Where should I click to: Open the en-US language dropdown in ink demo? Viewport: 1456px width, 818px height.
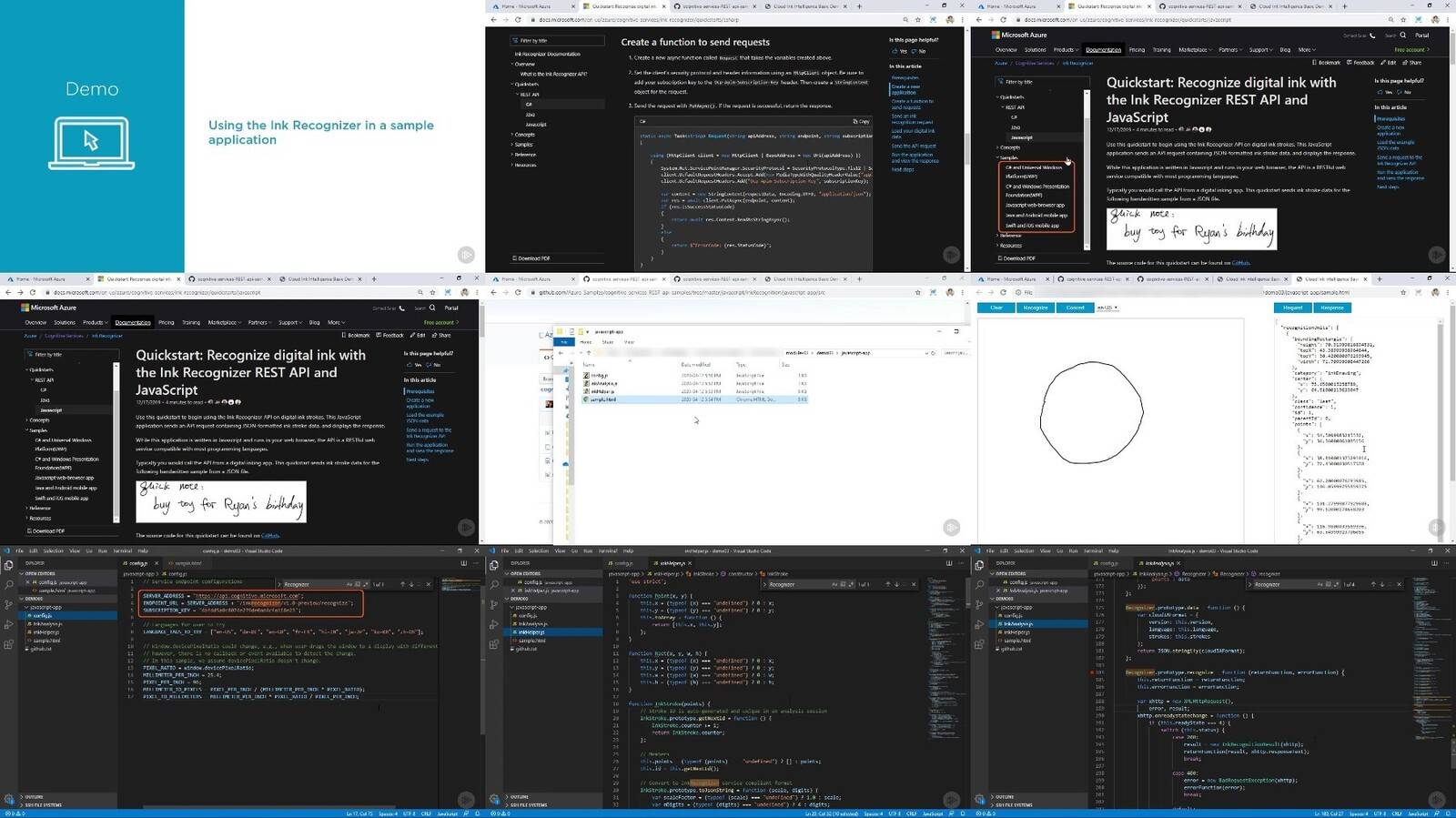click(x=1107, y=308)
